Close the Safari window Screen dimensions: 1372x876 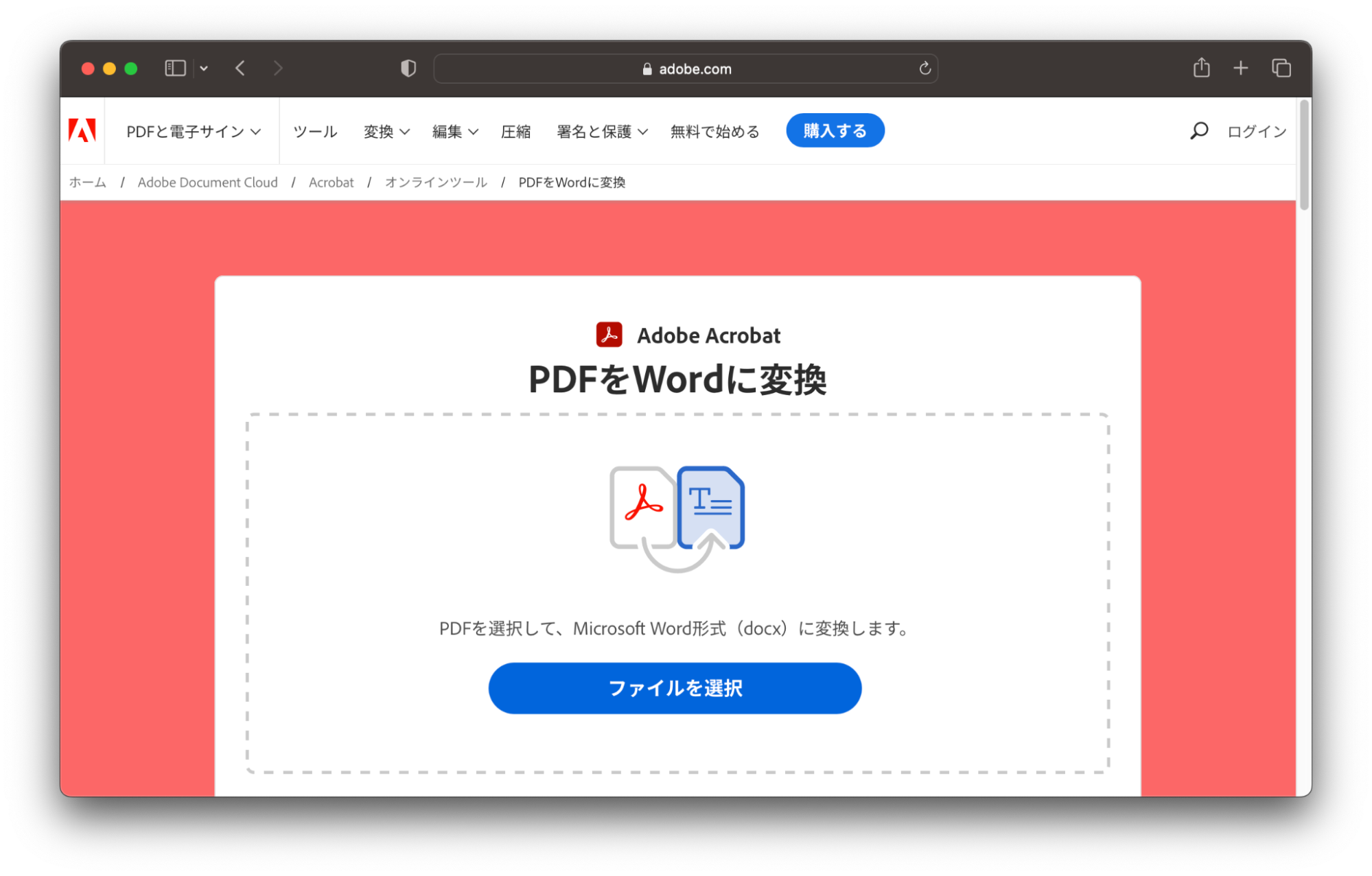[88, 68]
